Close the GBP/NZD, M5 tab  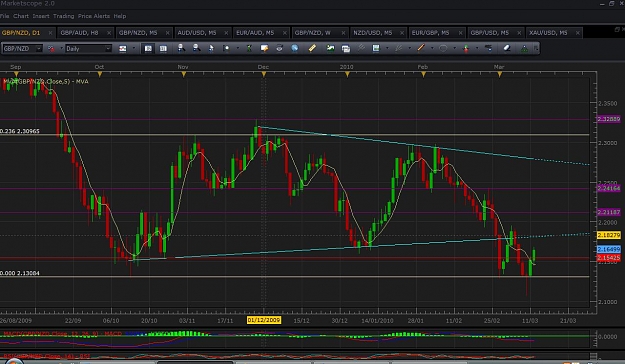(167, 33)
